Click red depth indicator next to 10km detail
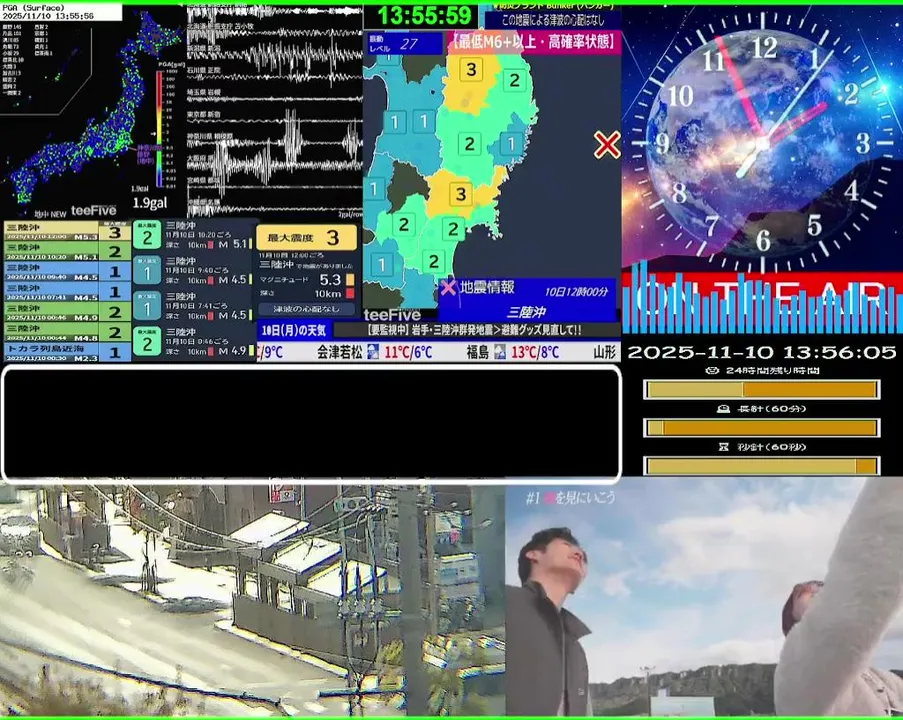 (350, 294)
